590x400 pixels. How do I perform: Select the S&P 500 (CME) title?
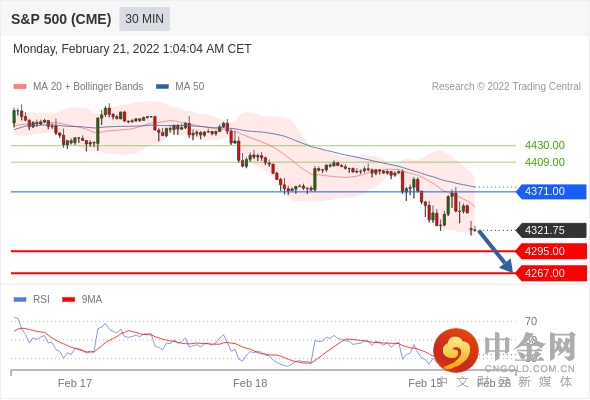61,19
